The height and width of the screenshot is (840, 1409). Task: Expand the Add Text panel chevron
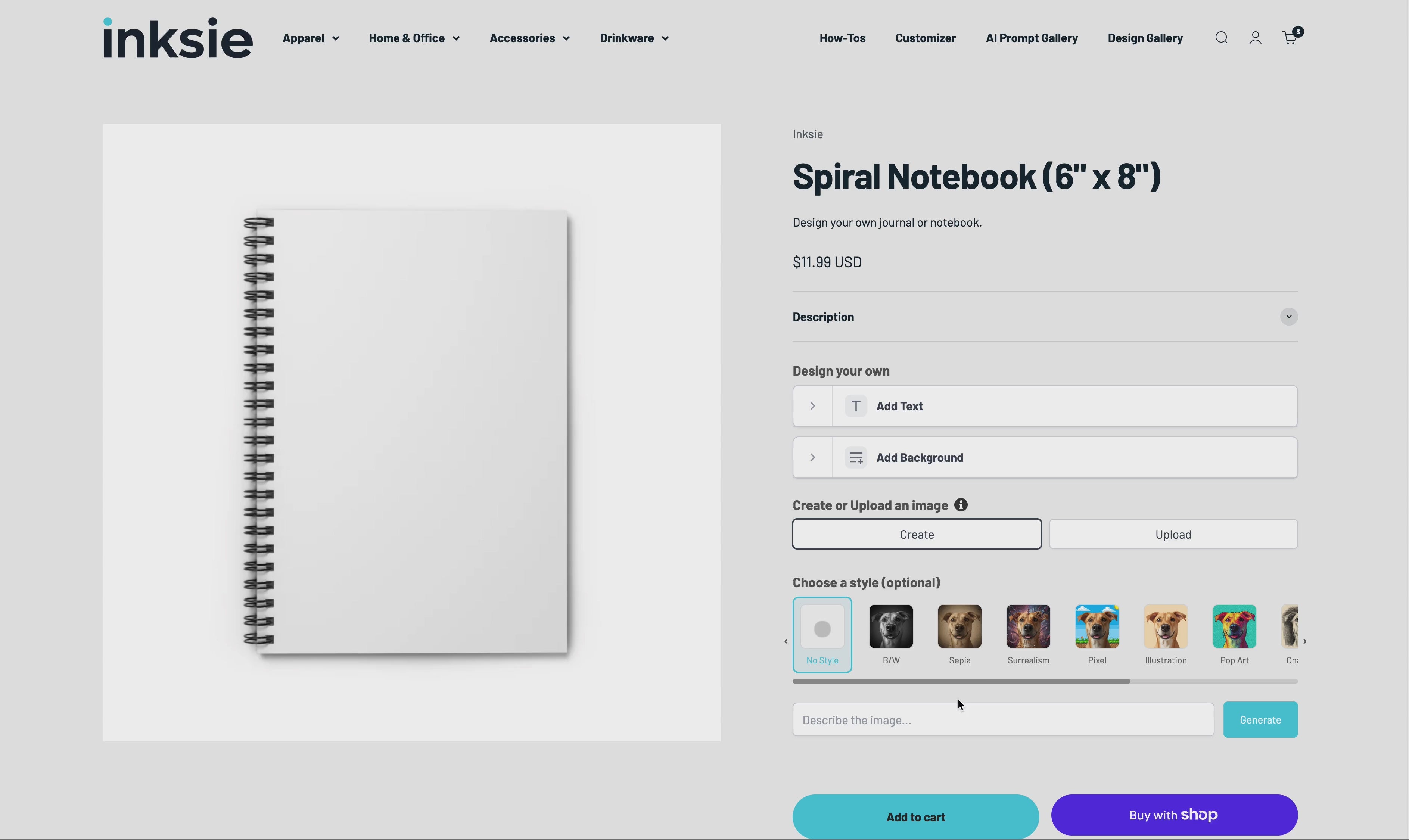click(812, 406)
